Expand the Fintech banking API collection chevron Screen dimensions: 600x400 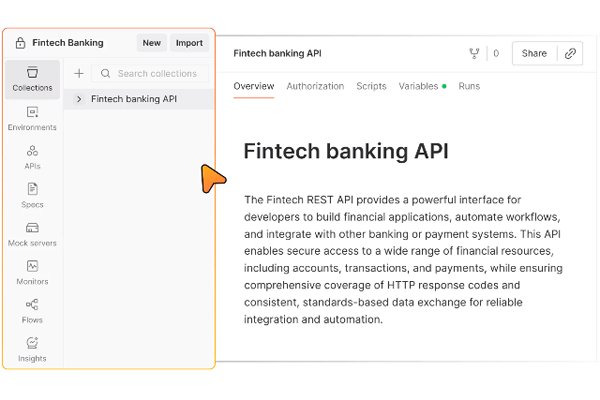coord(79,99)
